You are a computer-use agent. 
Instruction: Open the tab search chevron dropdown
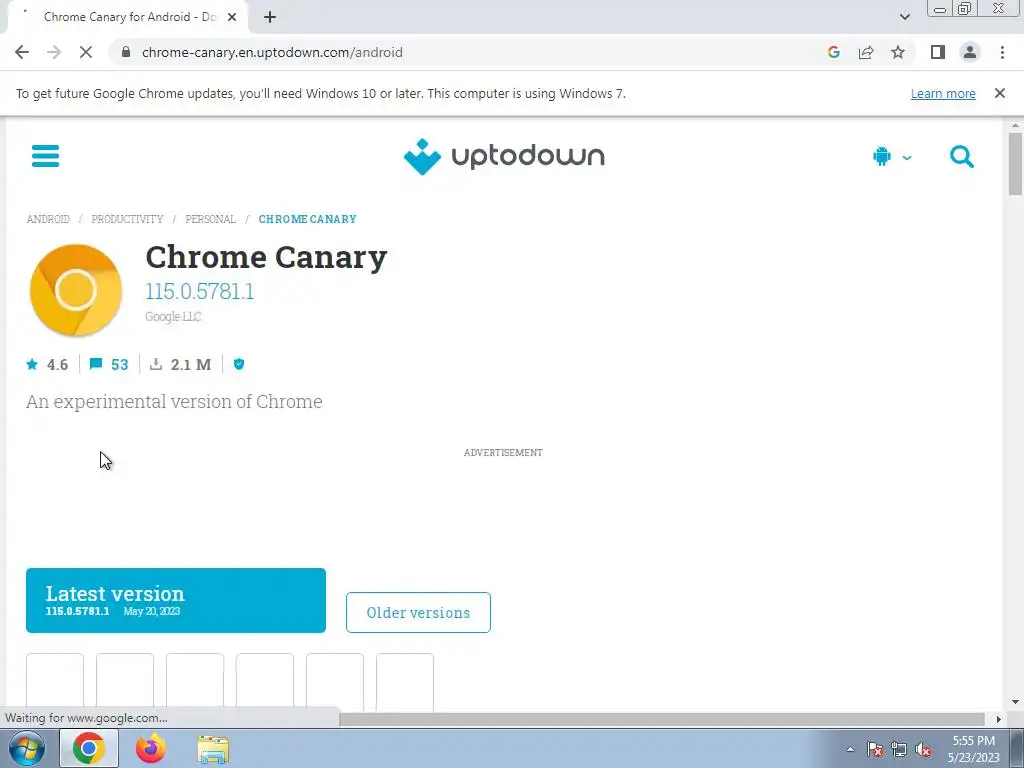tap(904, 17)
